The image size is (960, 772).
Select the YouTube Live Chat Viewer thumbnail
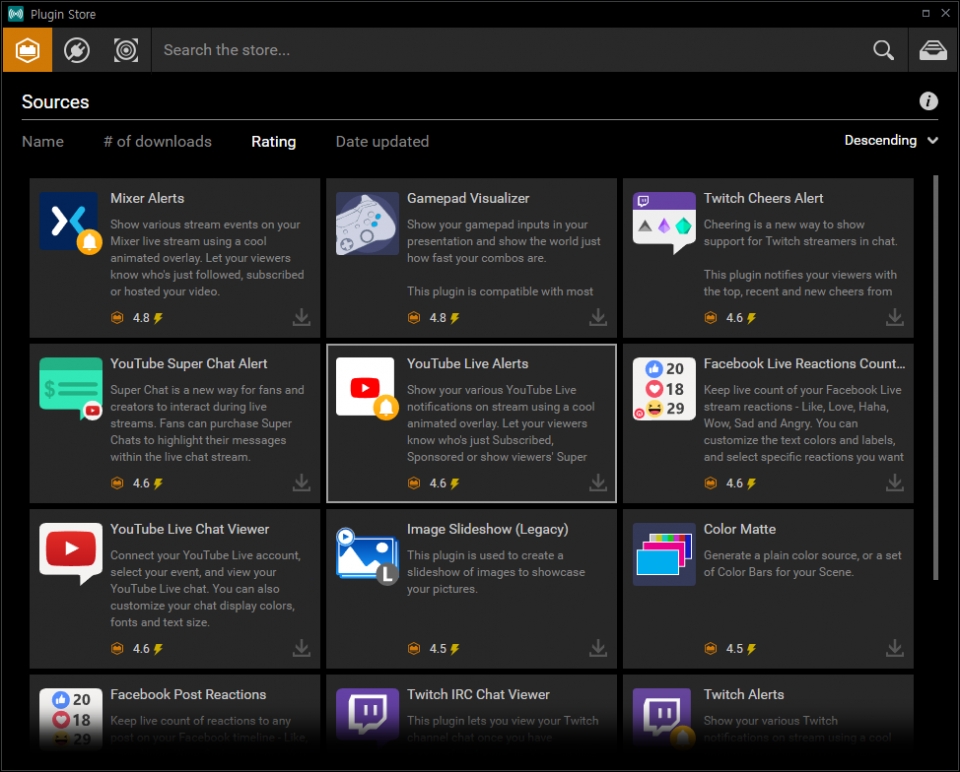[70, 552]
